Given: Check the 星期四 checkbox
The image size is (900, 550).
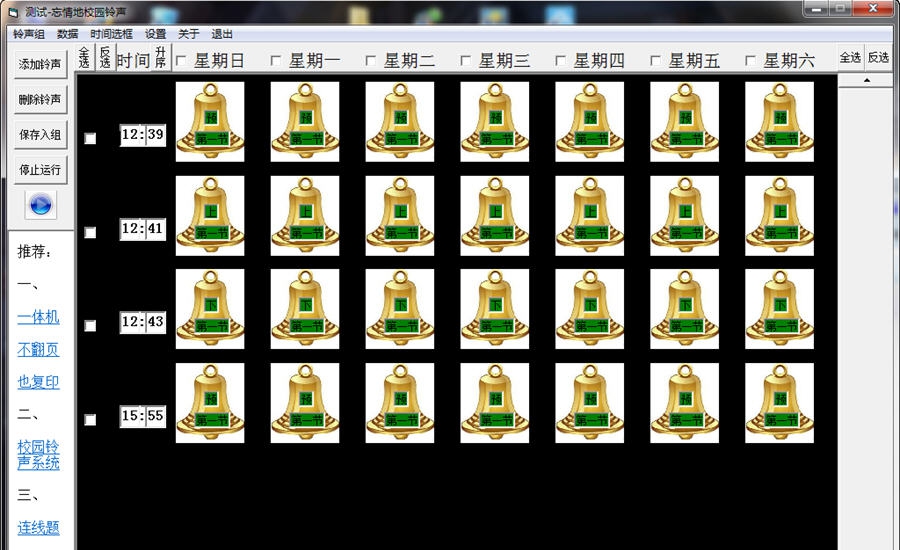Looking at the screenshot, I should click(560, 60).
